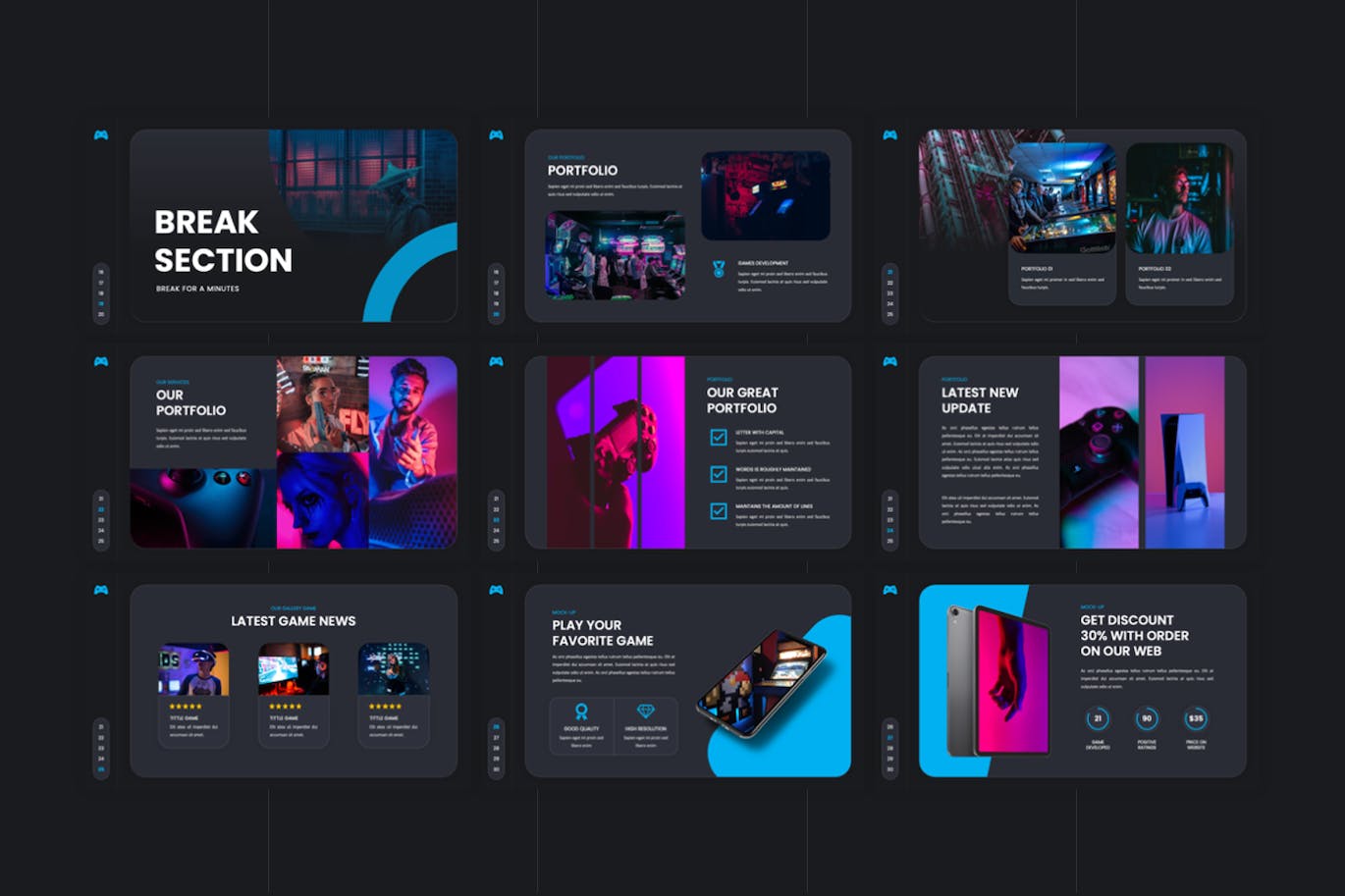Toggle the Letter With Capital checkbox

tap(717, 437)
